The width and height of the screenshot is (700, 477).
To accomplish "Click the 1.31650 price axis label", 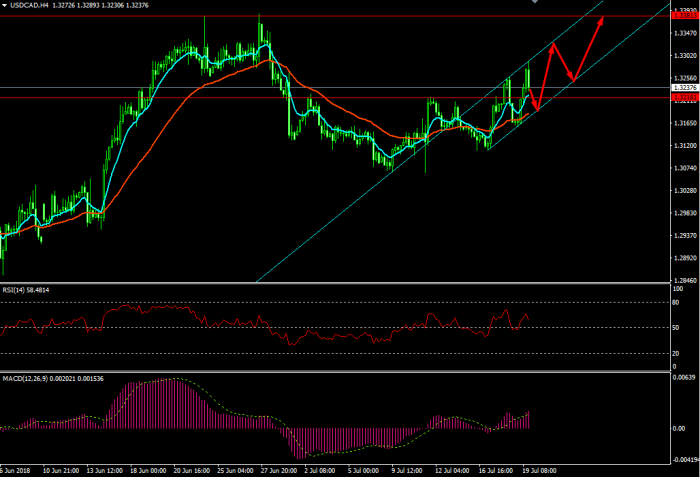I will pyautogui.click(x=685, y=123).
